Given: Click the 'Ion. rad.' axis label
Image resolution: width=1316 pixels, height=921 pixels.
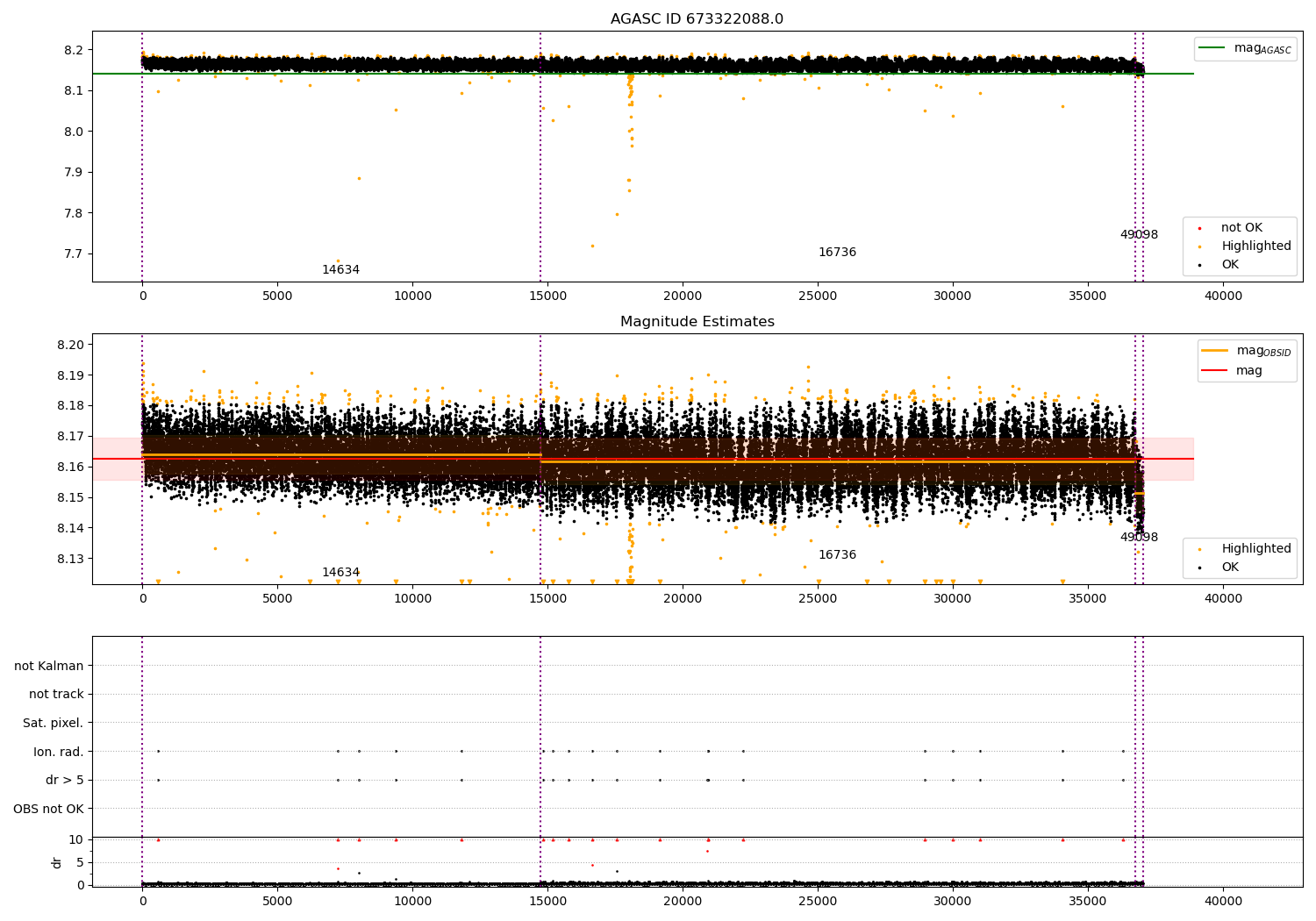Looking at the screenshot, I should [59, 752].
